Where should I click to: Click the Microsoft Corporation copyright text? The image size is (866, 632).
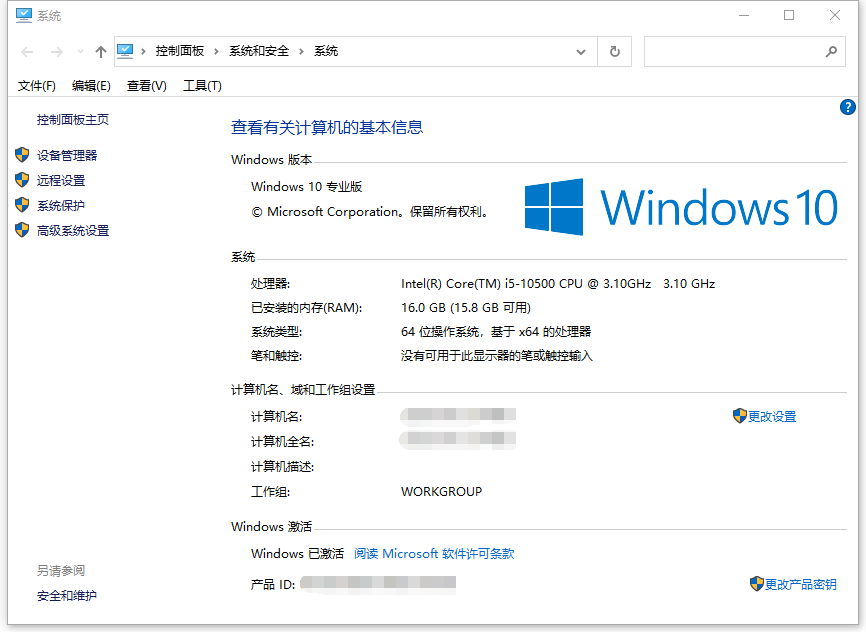[x=371, y=212]
